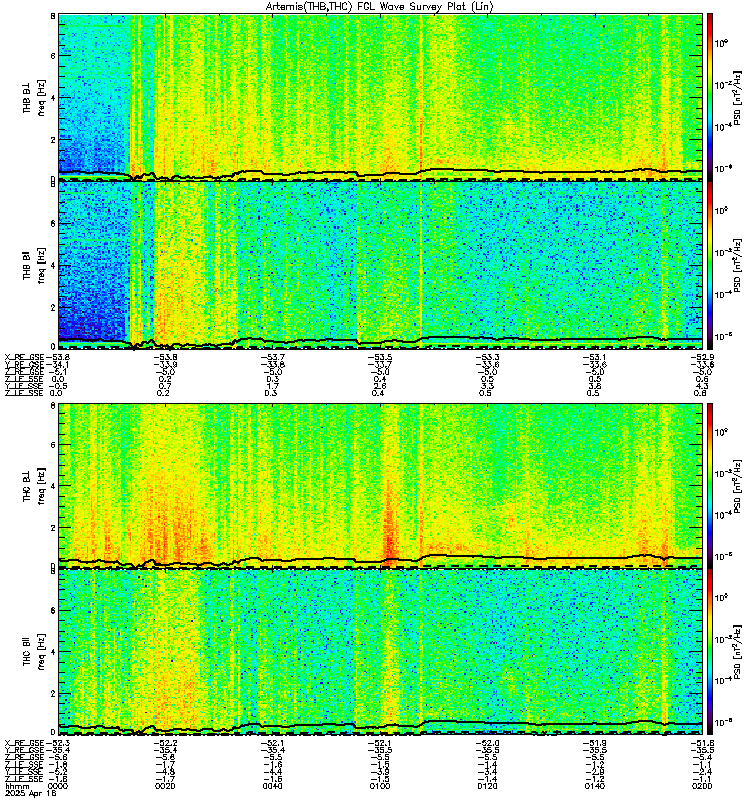This screenshot has height=800, width=750.
Task: Click the '0040' time tick label
Action: (x=272, y=786)
